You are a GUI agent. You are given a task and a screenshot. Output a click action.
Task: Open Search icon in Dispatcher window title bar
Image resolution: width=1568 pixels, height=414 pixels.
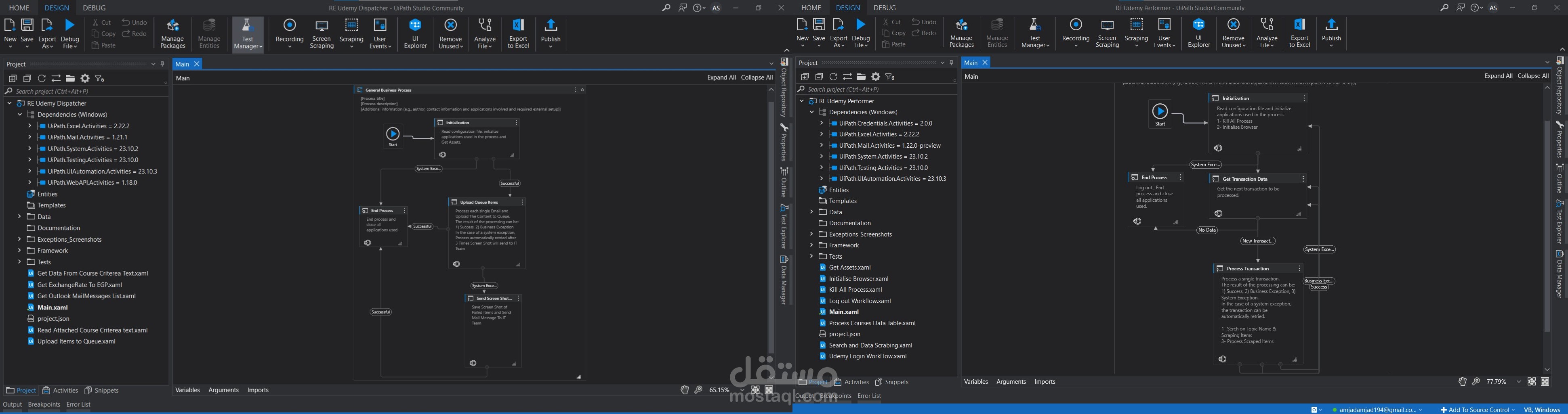click(x=666, y=8)
